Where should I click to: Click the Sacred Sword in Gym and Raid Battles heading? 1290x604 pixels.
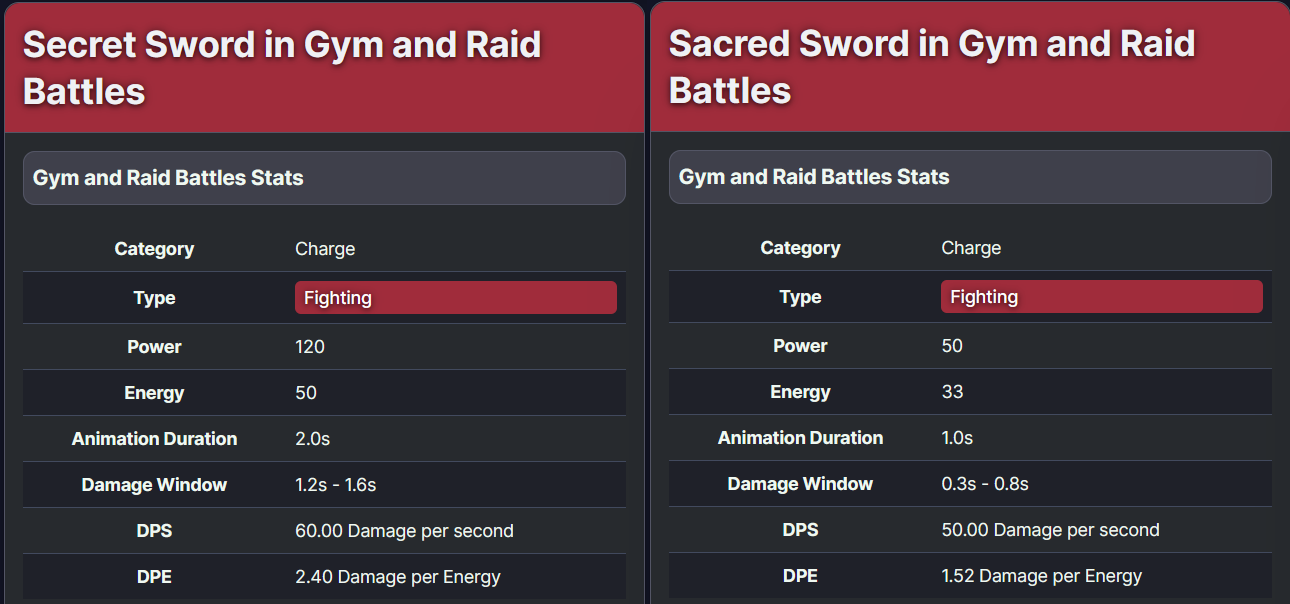[x=932, y=67]
